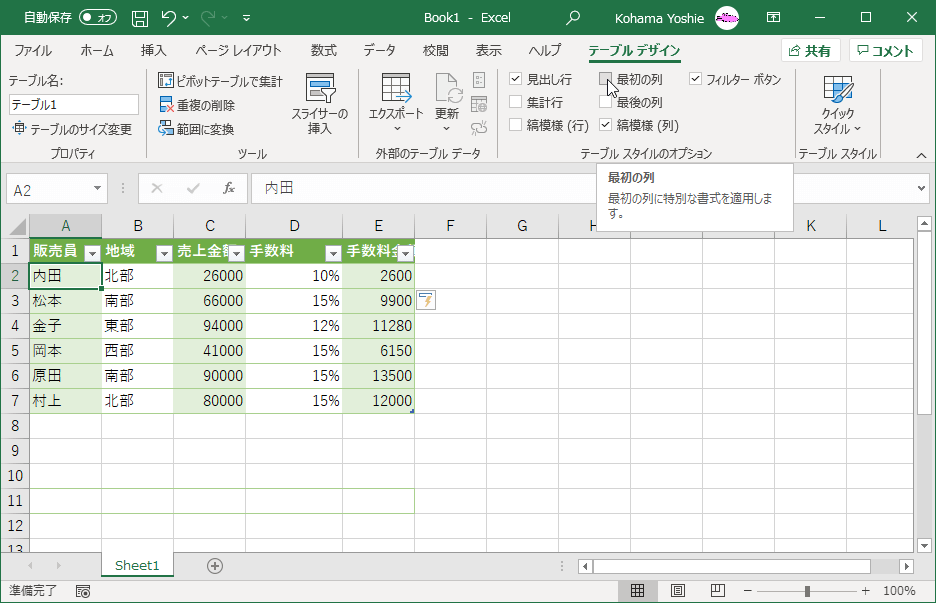
Task: Open スライサーの挿入
Action: (x=320, y=103)
